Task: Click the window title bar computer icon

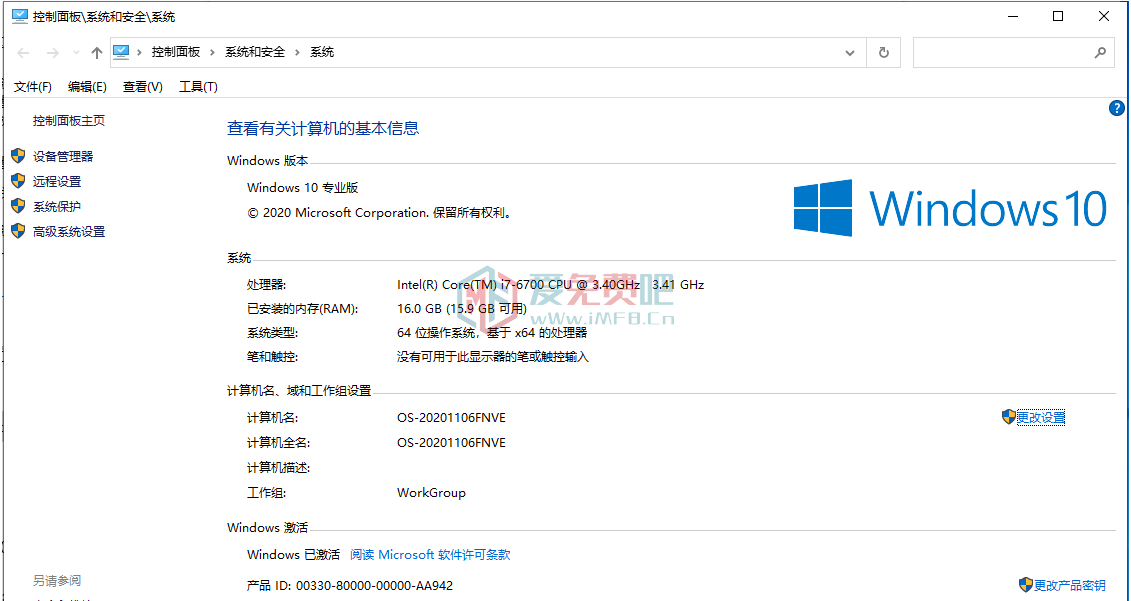Action: pos(19,16)
